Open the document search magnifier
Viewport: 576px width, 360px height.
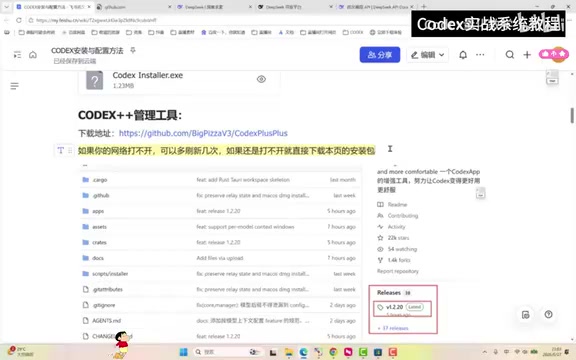(510, 55)
